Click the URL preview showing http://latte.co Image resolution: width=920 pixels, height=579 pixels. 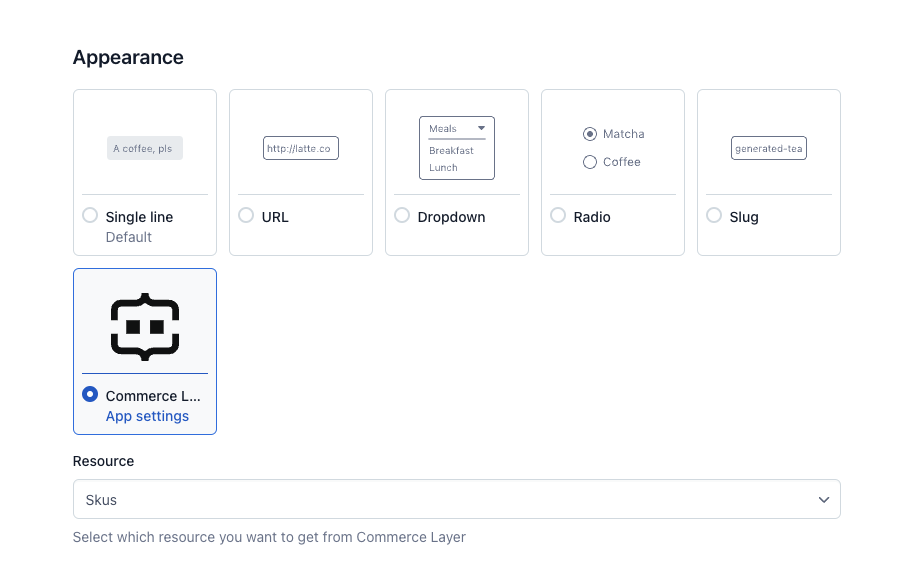[x=300, y=148]
